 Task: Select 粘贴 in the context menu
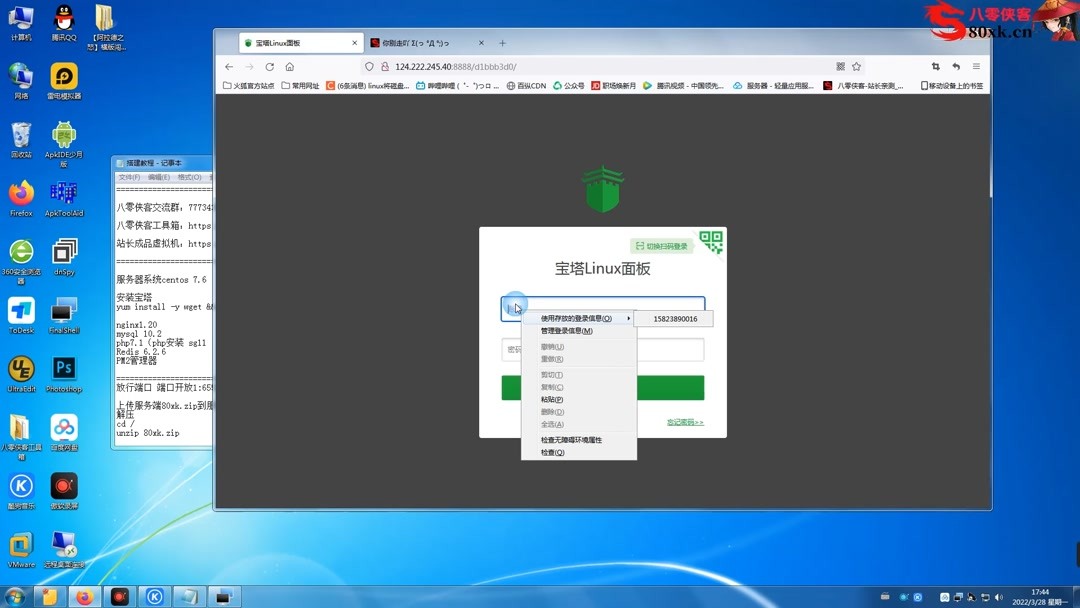point(553,397)
